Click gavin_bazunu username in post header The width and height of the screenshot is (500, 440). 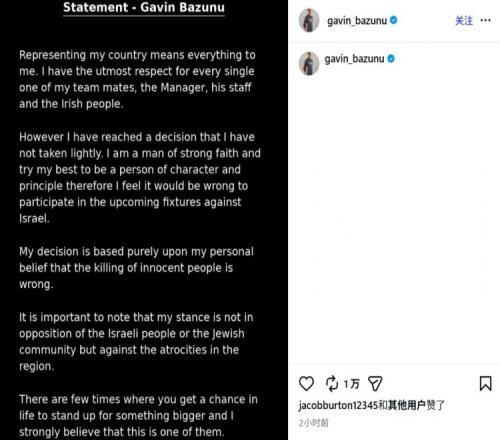[357, 21]
